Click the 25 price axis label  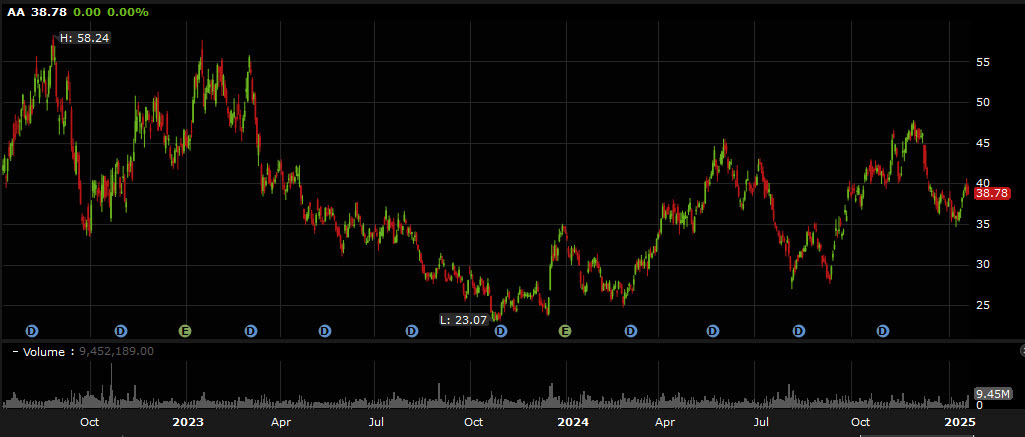click(984, 305)
